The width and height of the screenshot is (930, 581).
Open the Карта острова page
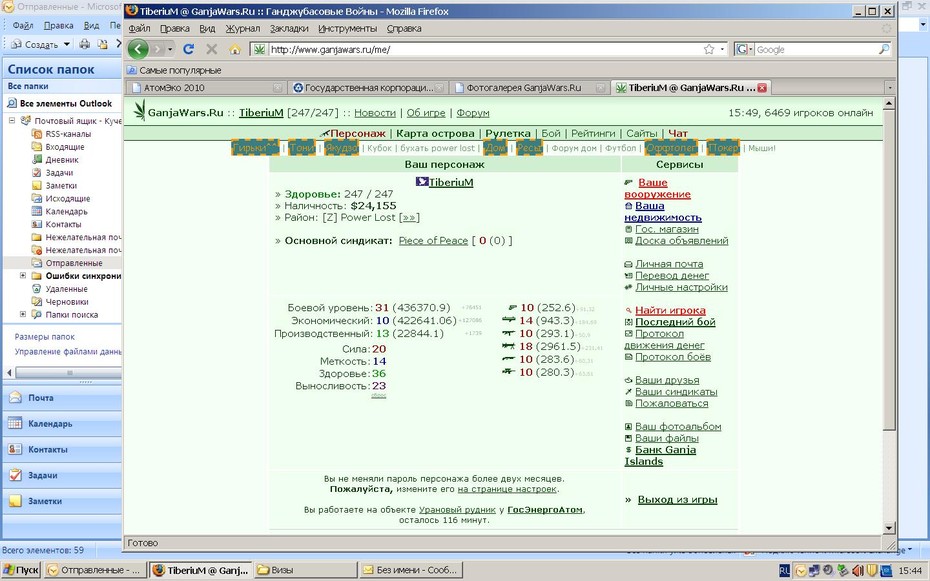click(x=435, y=133)
